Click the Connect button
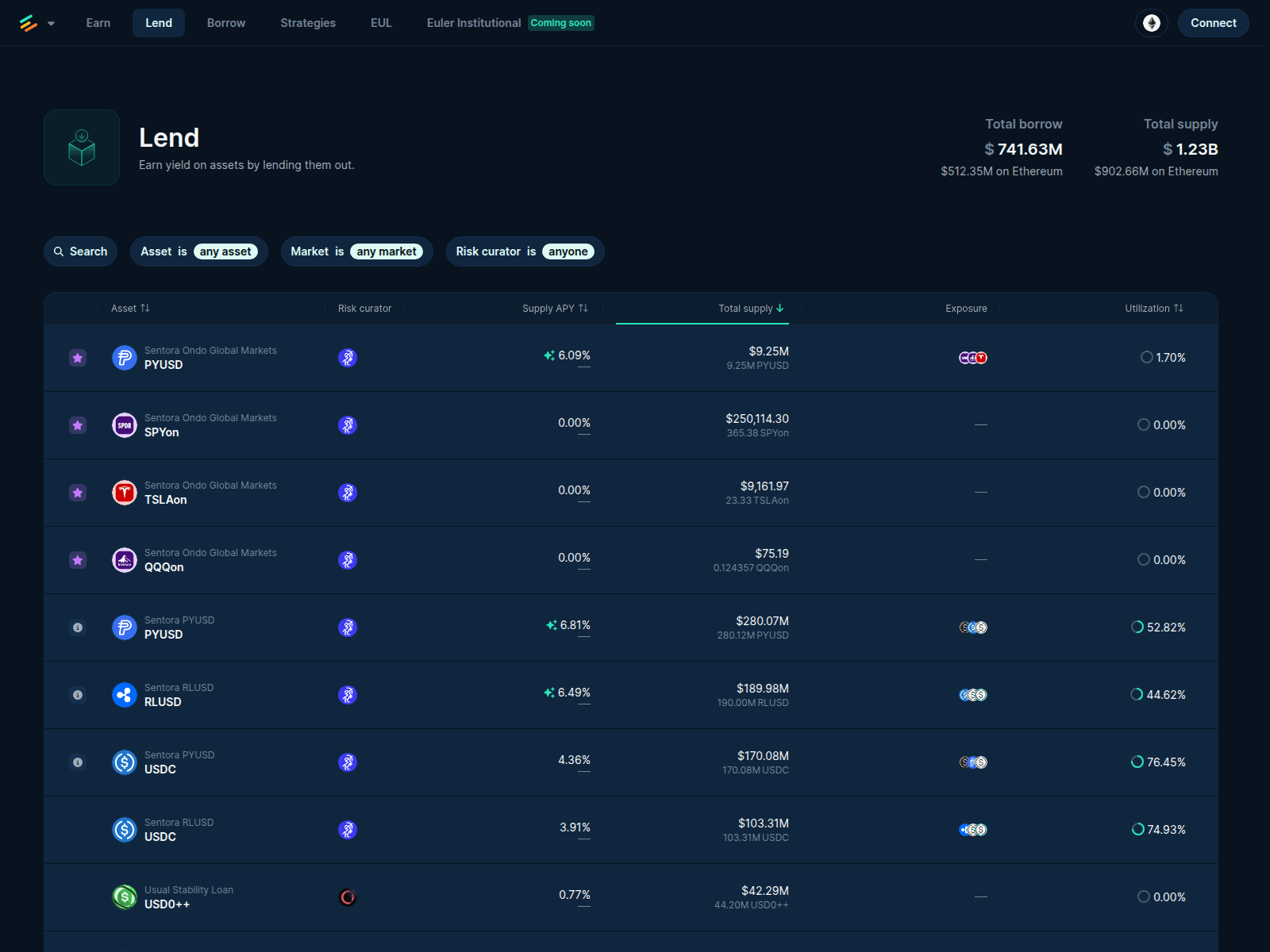Screen dimensions: 1270x952 [x=1213, y=23]
